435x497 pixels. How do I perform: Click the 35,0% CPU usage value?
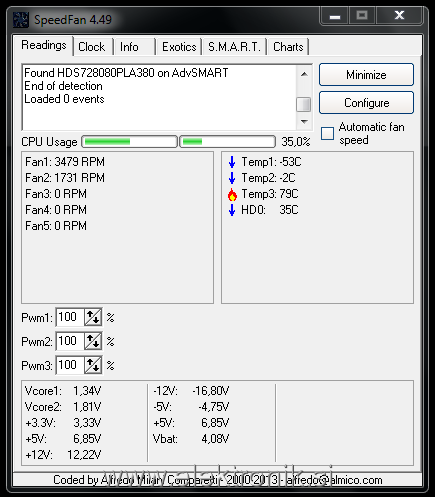tap(296, 142)
